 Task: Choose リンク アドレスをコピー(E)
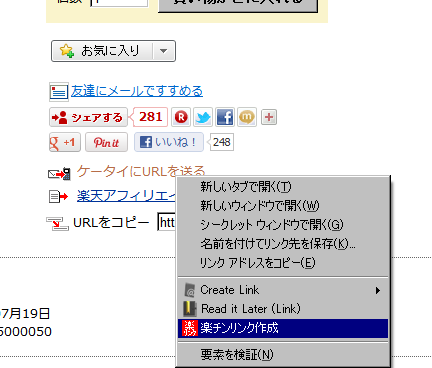(283, 263)
